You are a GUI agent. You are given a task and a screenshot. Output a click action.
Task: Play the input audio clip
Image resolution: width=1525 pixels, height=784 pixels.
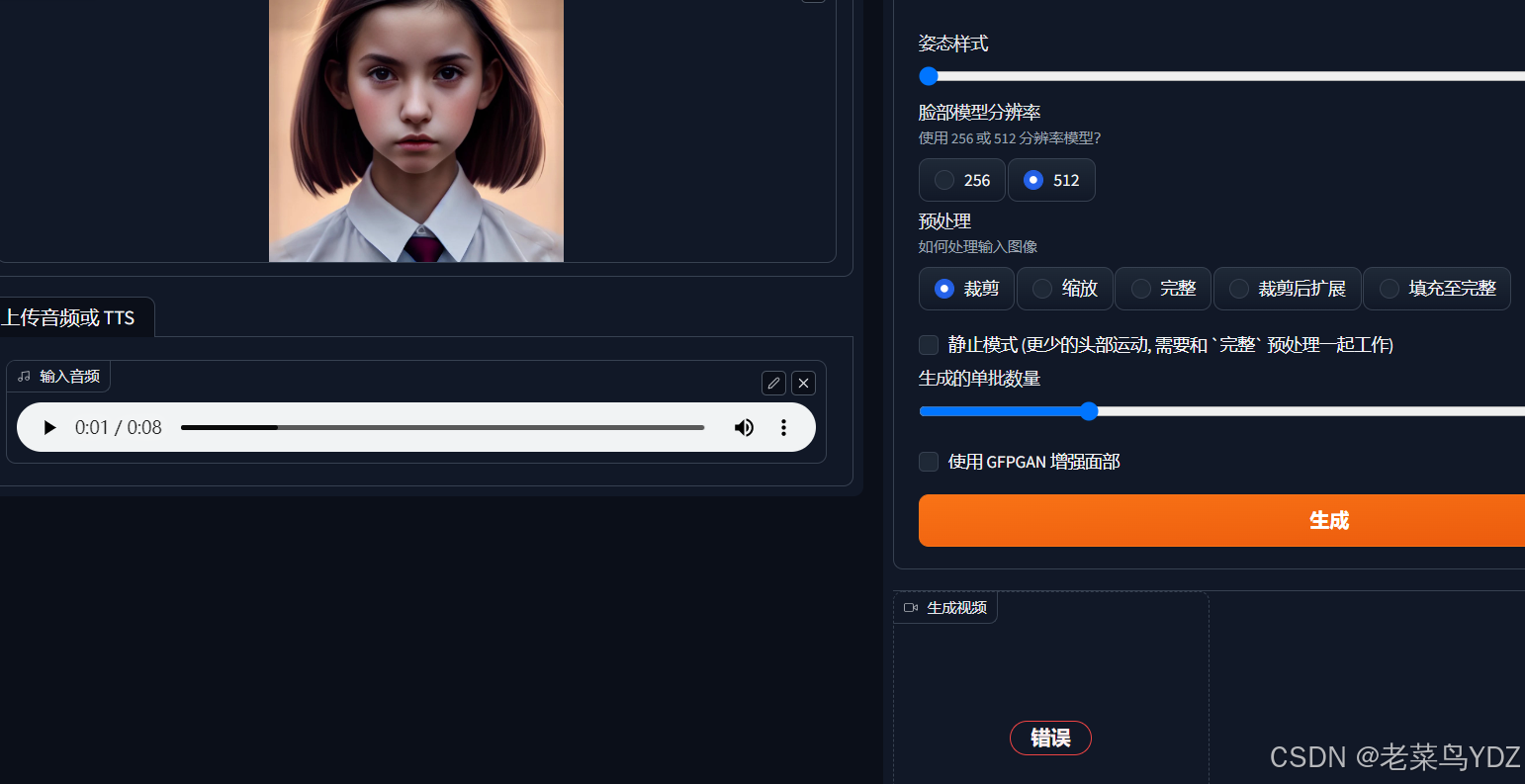point(49,427)
